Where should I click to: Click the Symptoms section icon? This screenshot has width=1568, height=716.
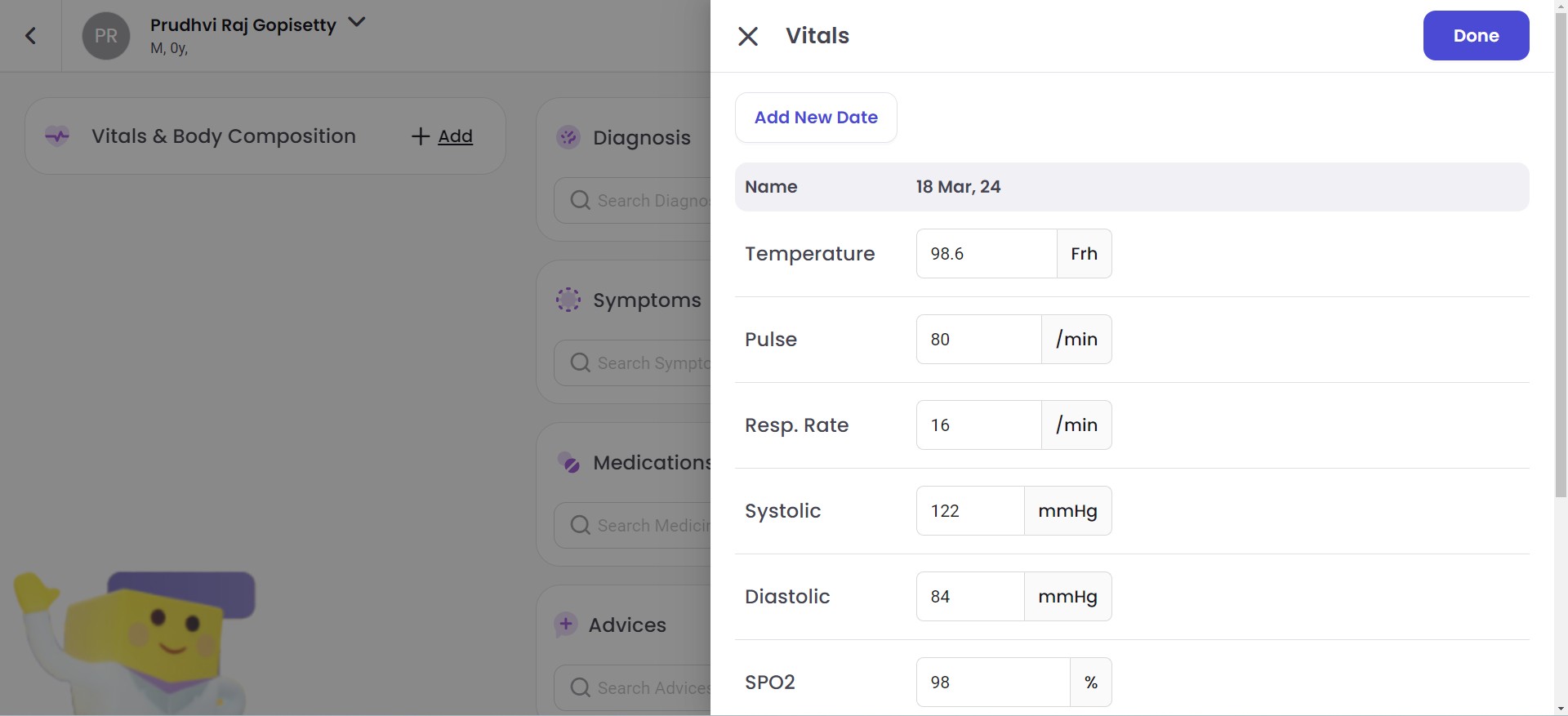coord(568,300)
